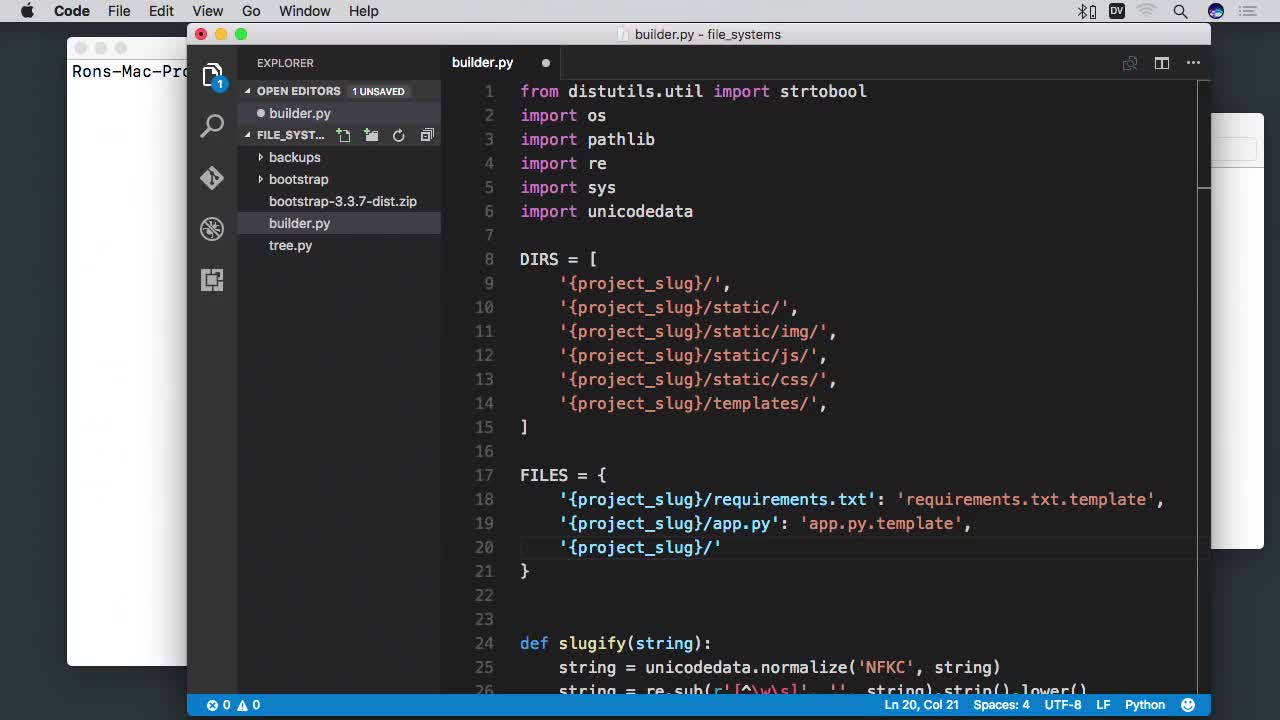1280x720 pixels.
Task: Toggle split editor layout
Action: [x=1161, y=63]
